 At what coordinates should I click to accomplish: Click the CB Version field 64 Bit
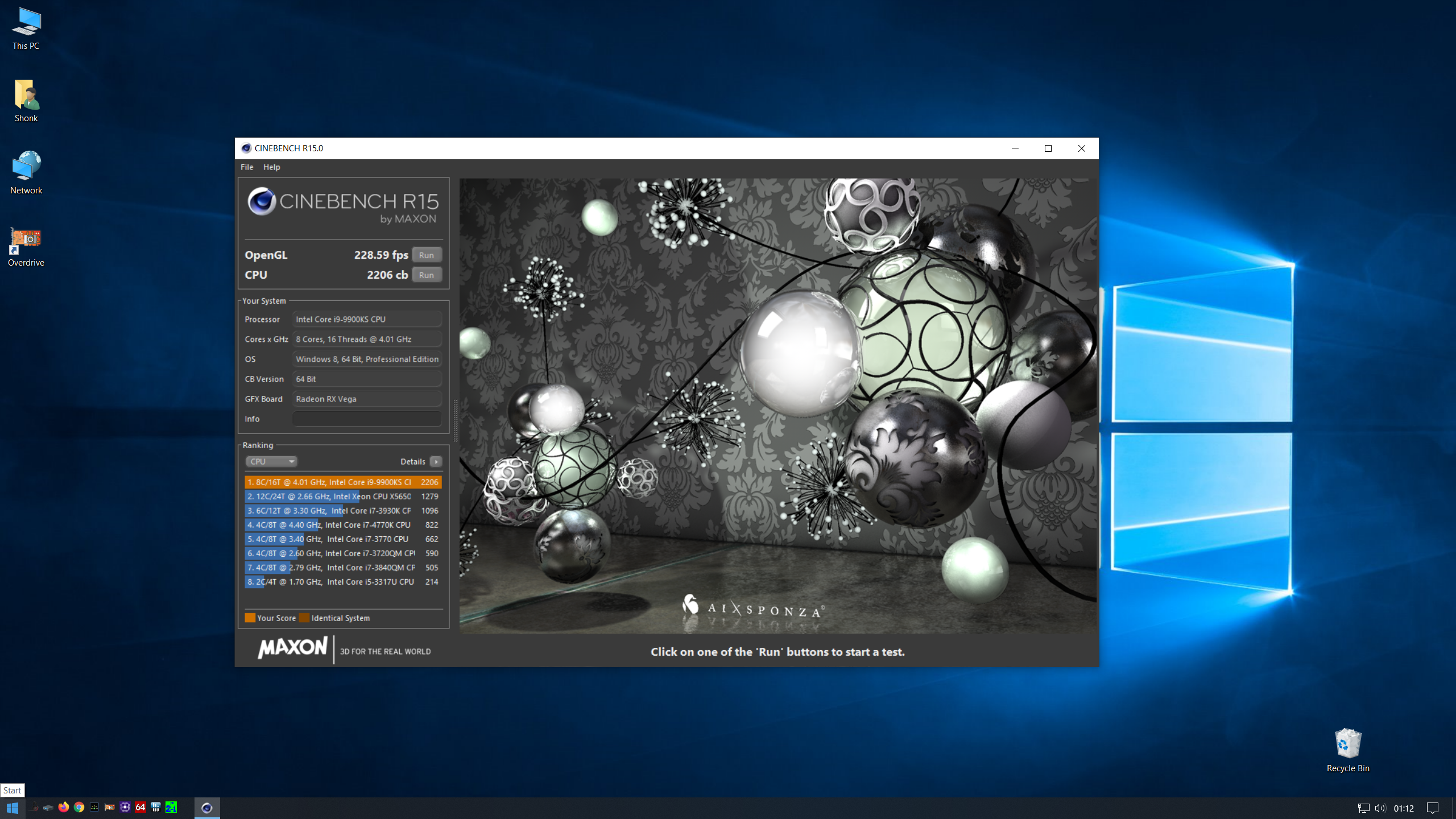point(367,379)
